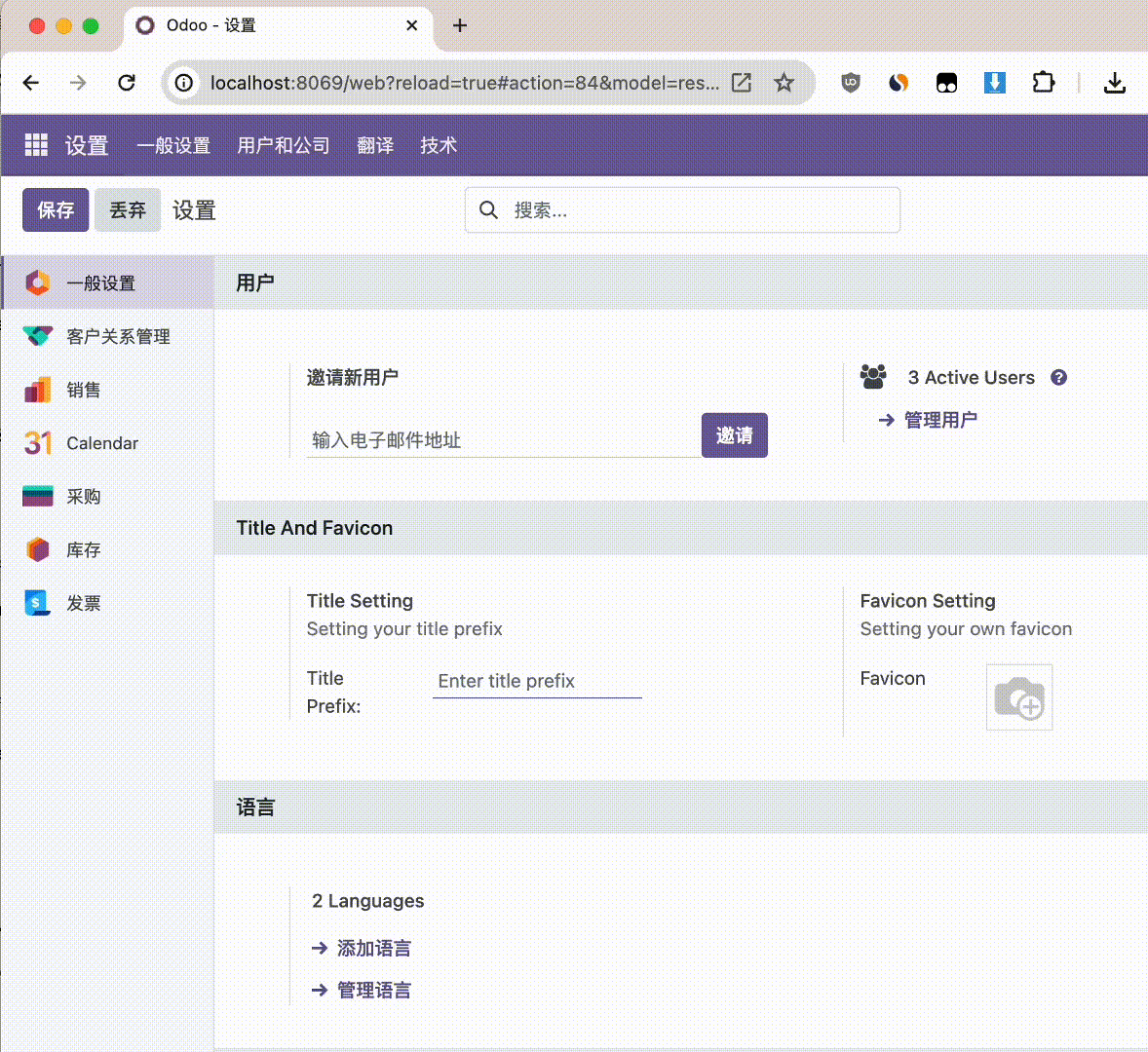This screenshot has width=1148, height=1052.
Task: Select the Sales app icon in sidebar
Action: point(36,390)
